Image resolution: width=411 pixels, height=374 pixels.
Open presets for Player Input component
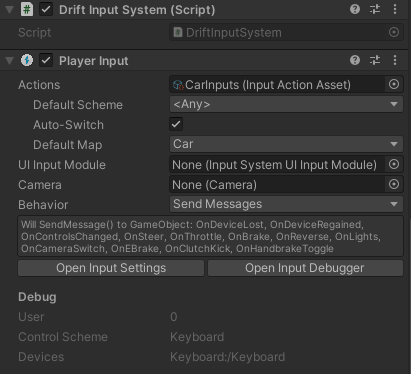pyautogui.click(x=375, y=60)
